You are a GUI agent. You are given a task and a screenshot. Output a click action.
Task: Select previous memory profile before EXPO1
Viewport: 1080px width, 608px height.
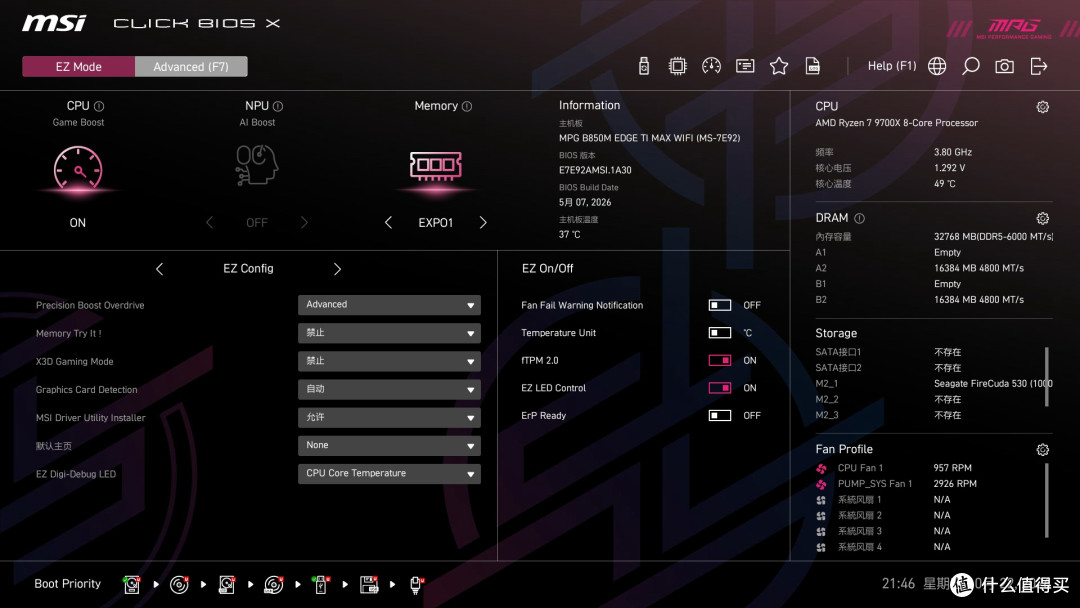[388, 222]
